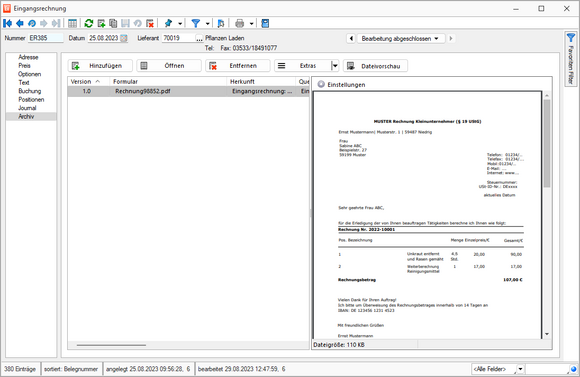The width and height of the screenshot is (580, 377).
Task: Jump to the first record
Action: [7, 23]
